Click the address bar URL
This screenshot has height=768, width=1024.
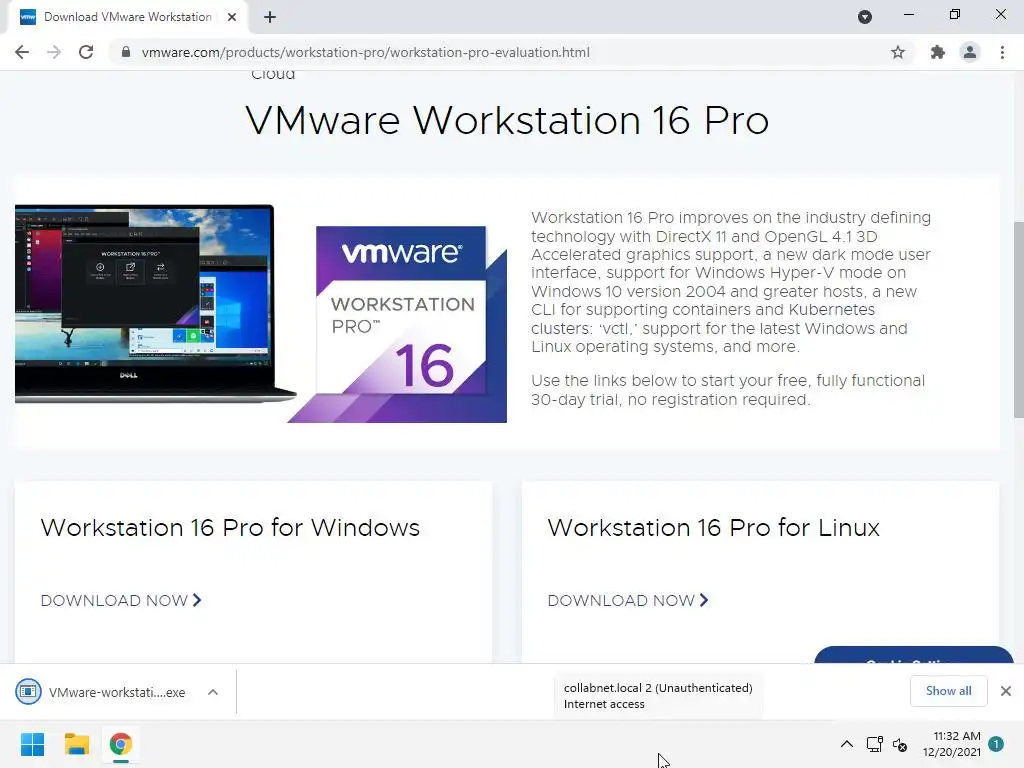366,52
